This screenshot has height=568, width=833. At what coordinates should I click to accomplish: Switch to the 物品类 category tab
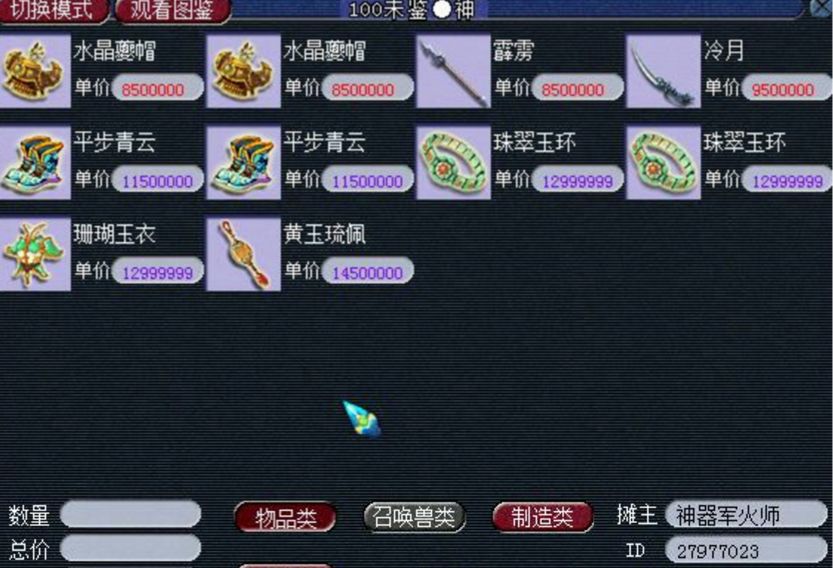pyautogui.click(x=285, y=517)
